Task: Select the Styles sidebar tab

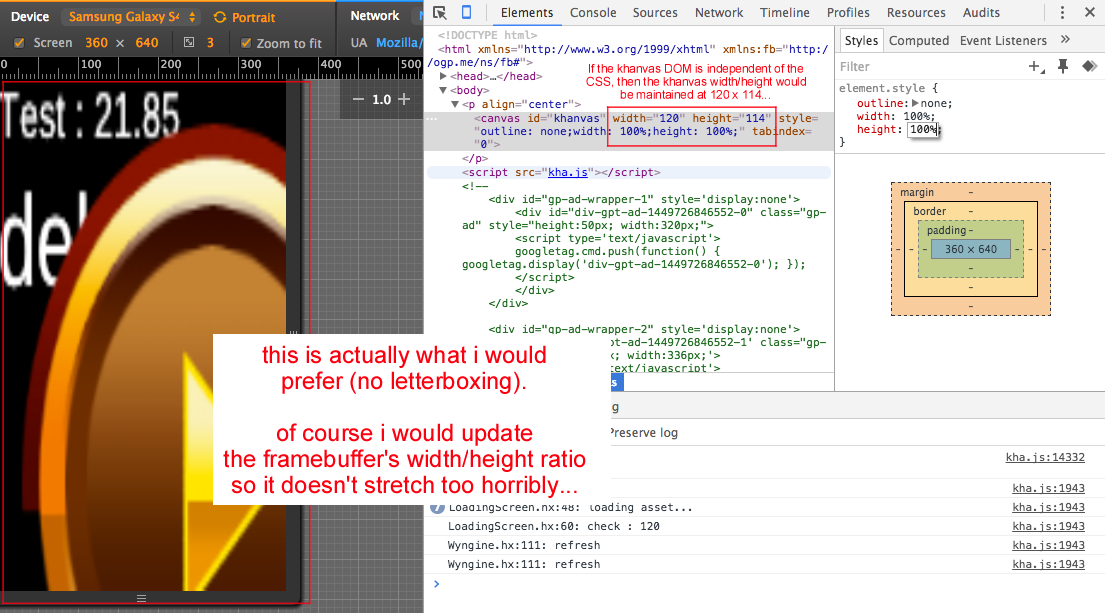Action: coord(861,41)
